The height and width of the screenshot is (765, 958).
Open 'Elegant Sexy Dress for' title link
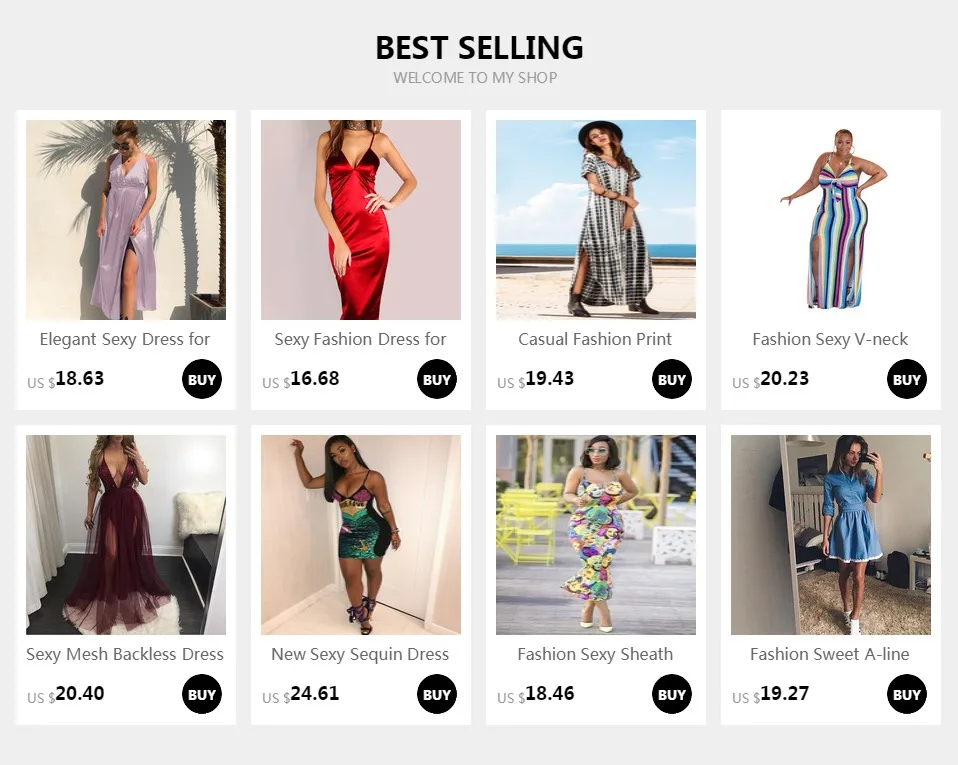pos(125,339)
